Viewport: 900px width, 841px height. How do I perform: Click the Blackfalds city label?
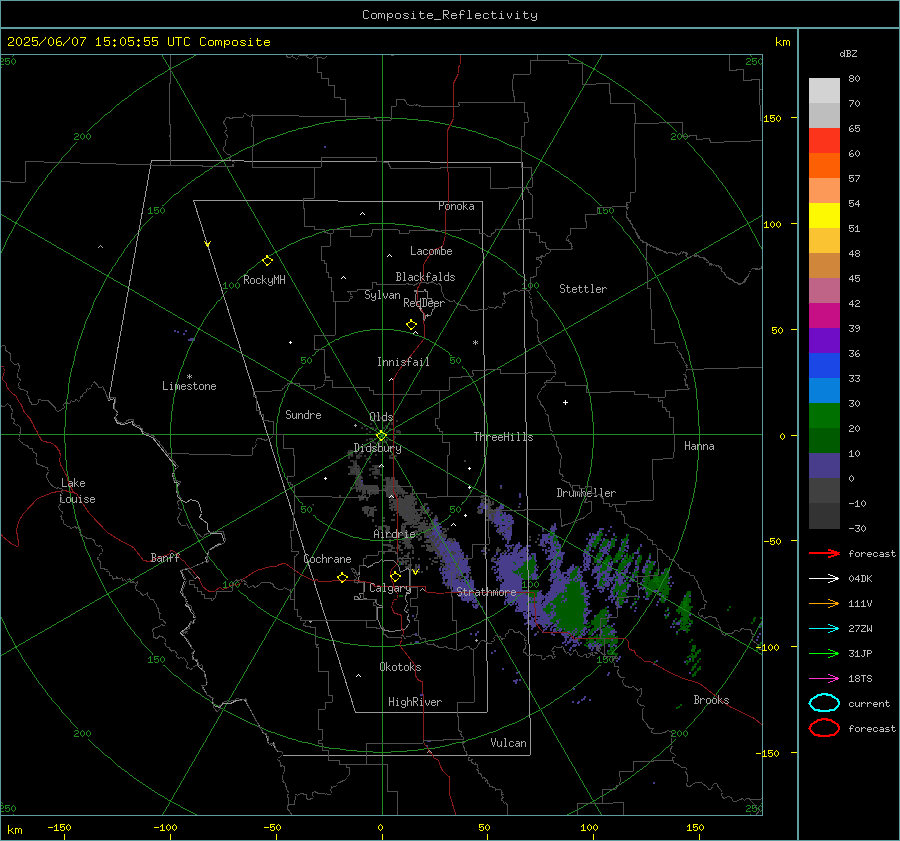click(x=425, y=277)
